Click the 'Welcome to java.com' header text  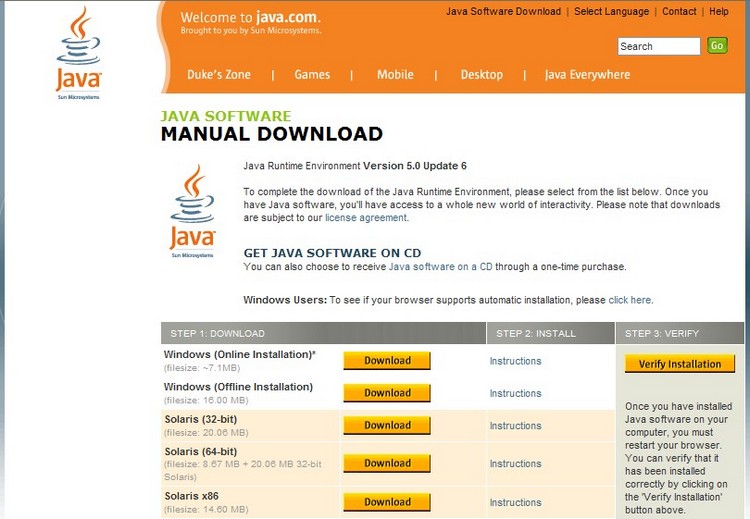click(x=251, y=18)
